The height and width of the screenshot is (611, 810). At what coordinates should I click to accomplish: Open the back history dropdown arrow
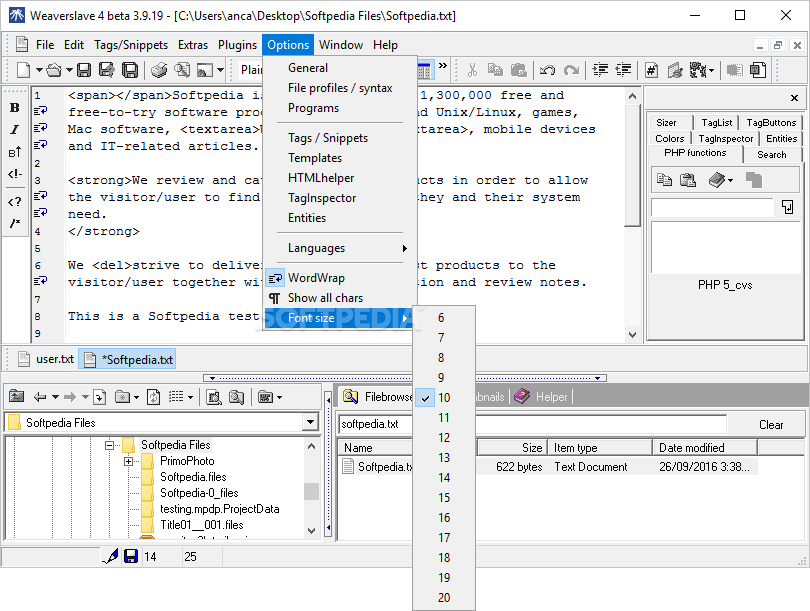click(55, 397)
